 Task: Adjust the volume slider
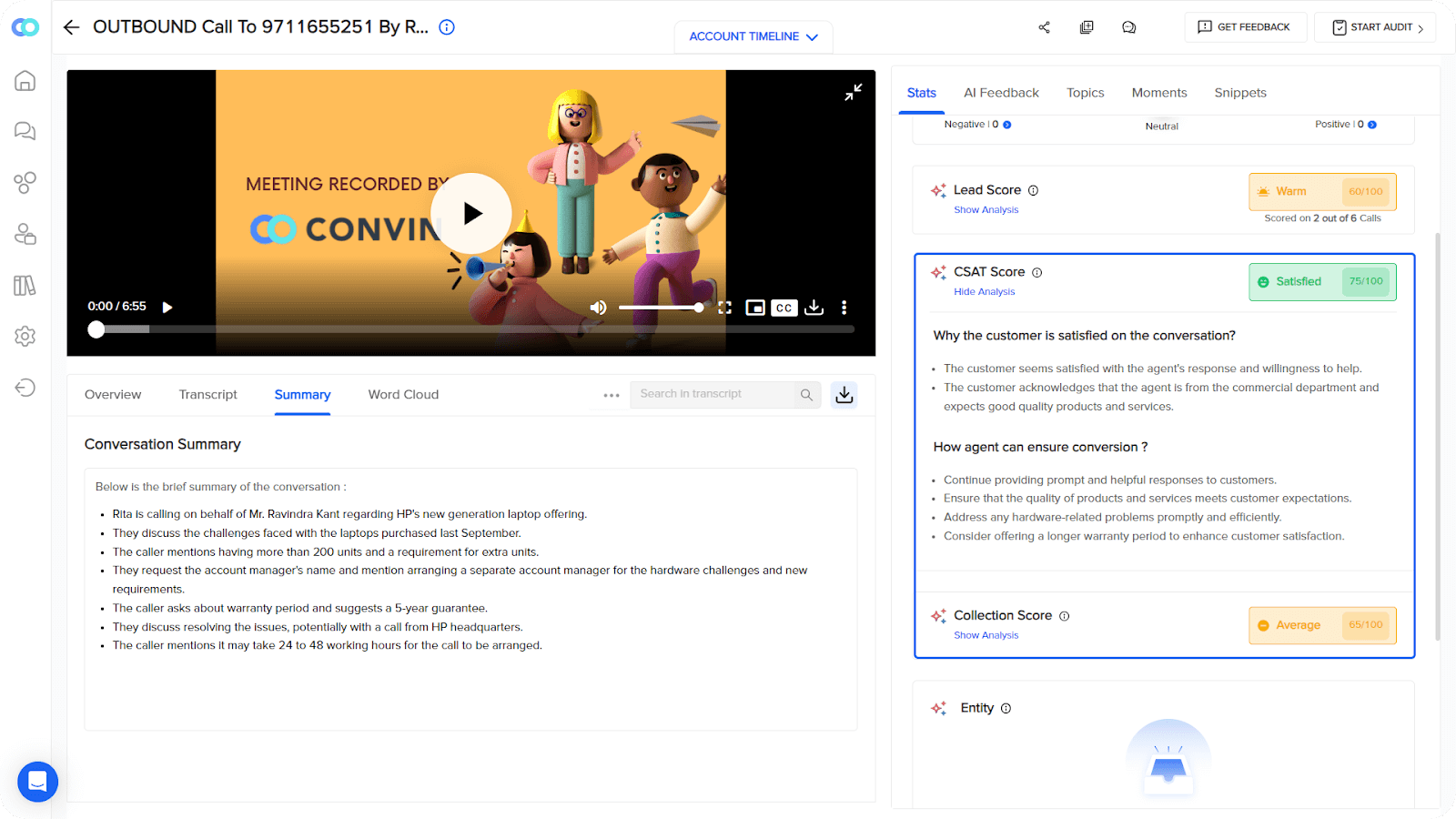(662, 308)
